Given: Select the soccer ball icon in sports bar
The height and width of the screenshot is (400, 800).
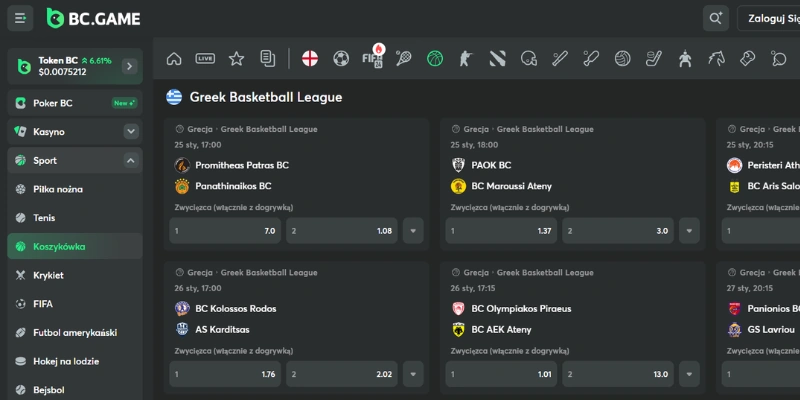Looking at the screenshot, I should pyautogui.click(x=341, y=59).
